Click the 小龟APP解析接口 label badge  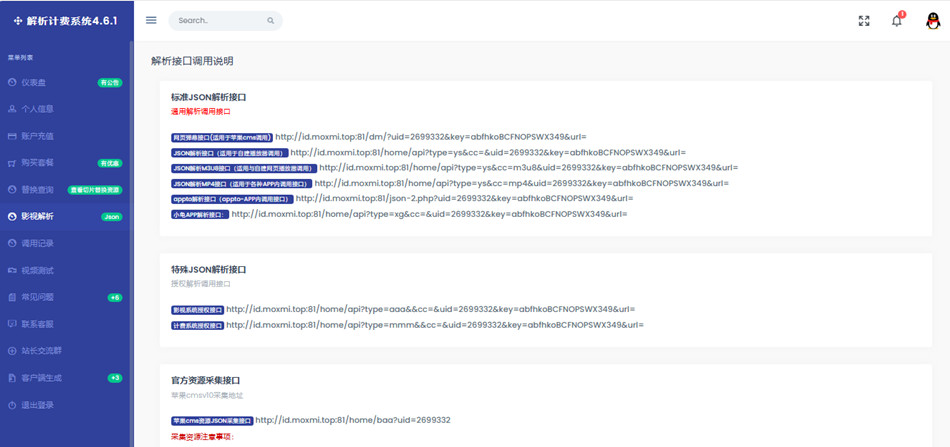(200, 214)
